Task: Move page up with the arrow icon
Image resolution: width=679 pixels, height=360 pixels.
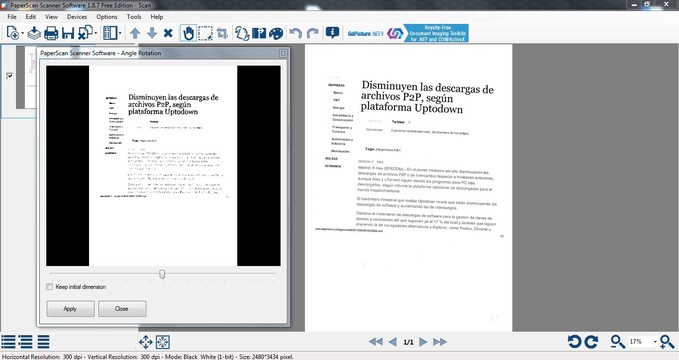Action: coord(135,33)
